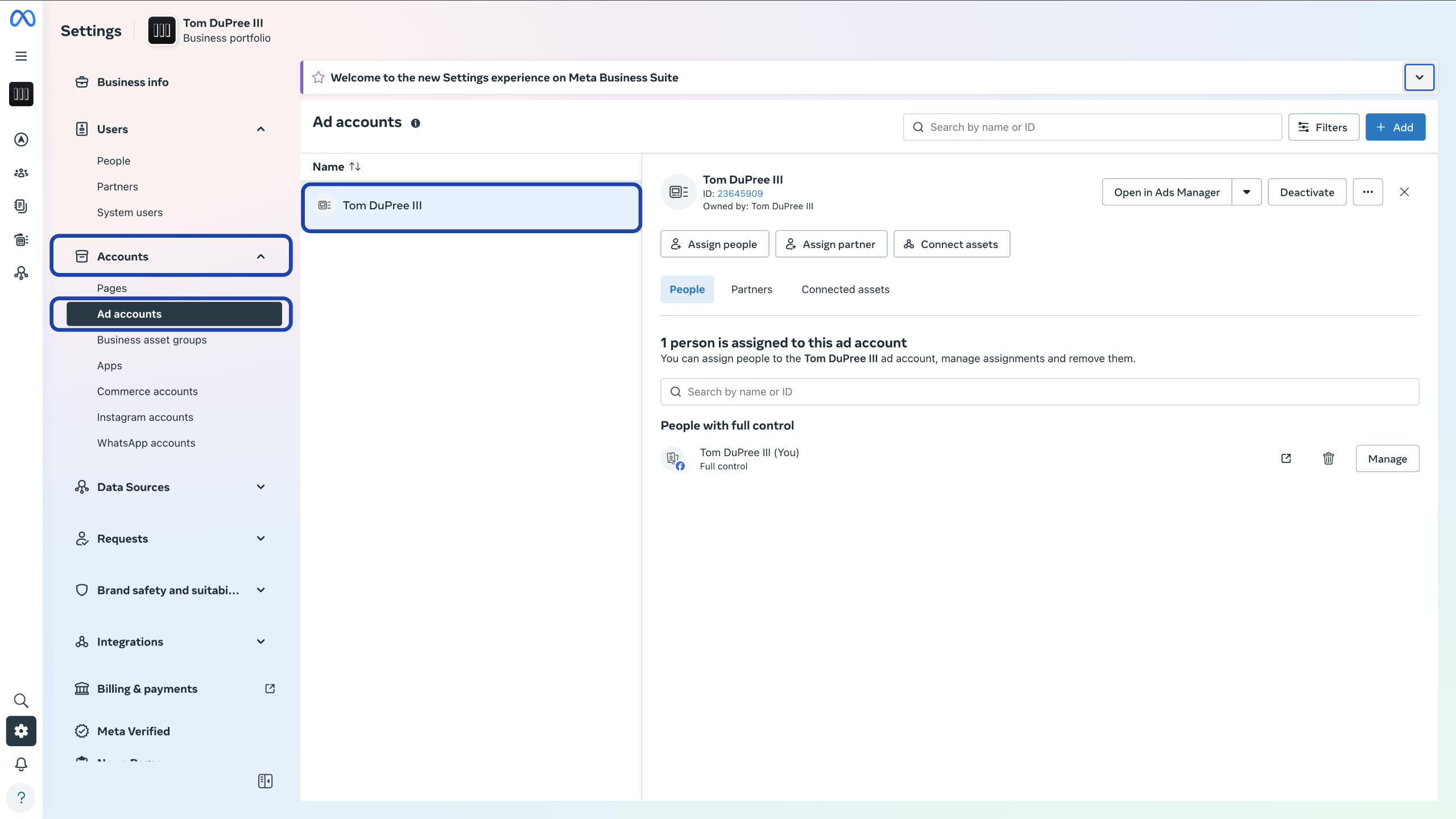Open external link icon beside Manage button

pyautogui.click(x=1286, y=458)
